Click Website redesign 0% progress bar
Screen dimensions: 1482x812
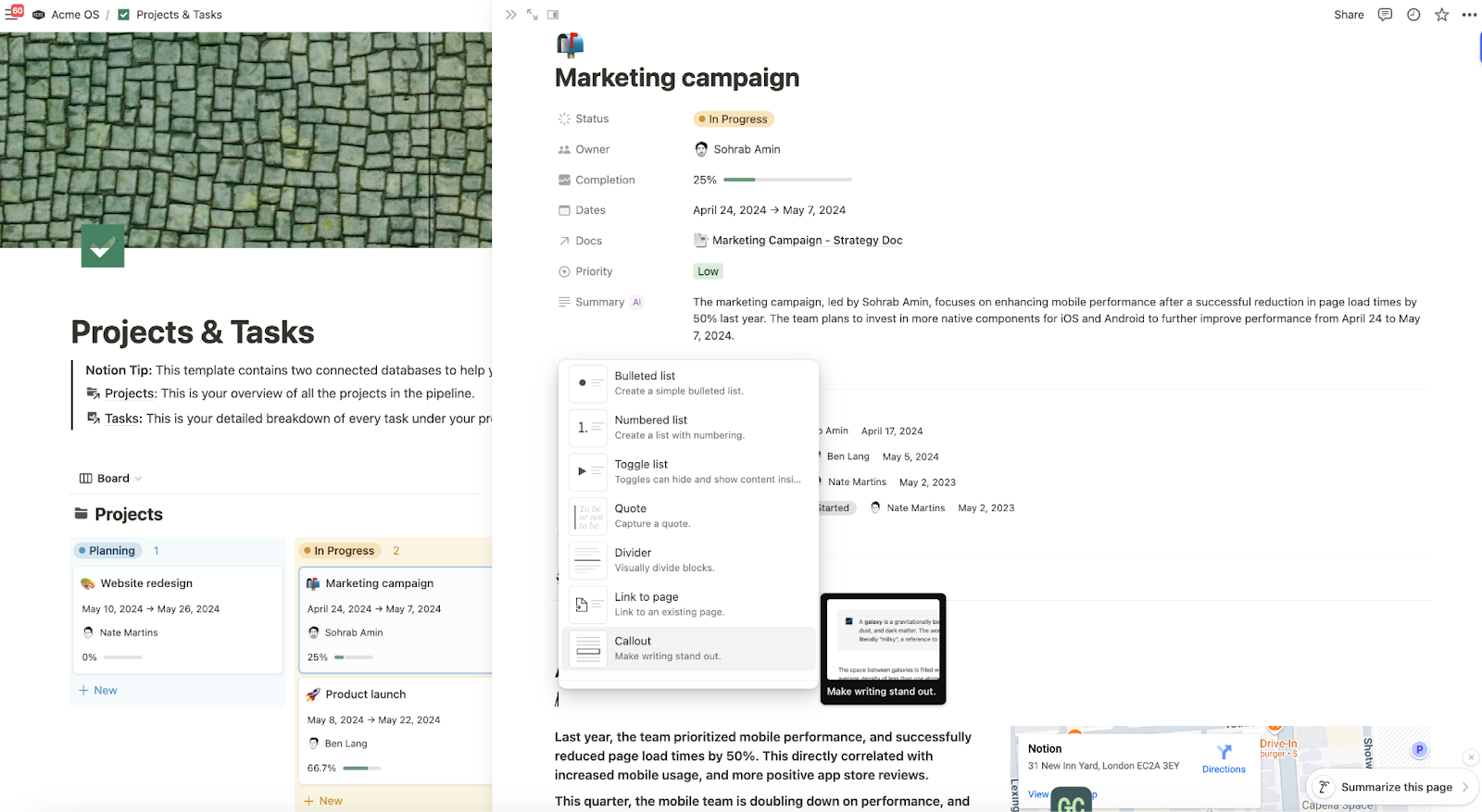click(123, 657)
